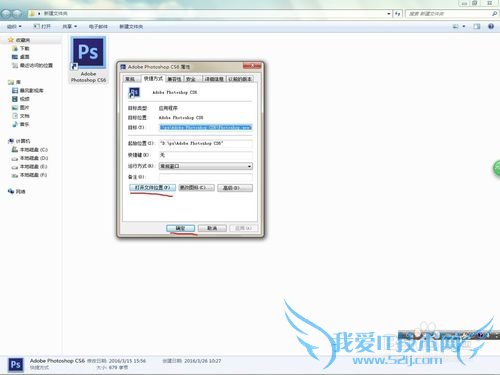Click the 快捷键 shortcut key field
Screen dimensions: 500x375
206,155
